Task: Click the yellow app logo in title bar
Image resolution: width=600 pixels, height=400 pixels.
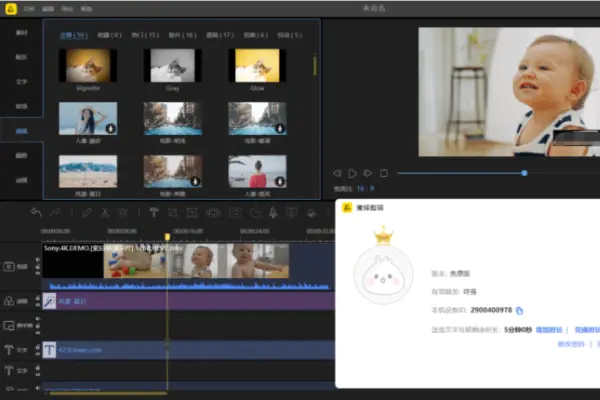Action: (11, 9)
